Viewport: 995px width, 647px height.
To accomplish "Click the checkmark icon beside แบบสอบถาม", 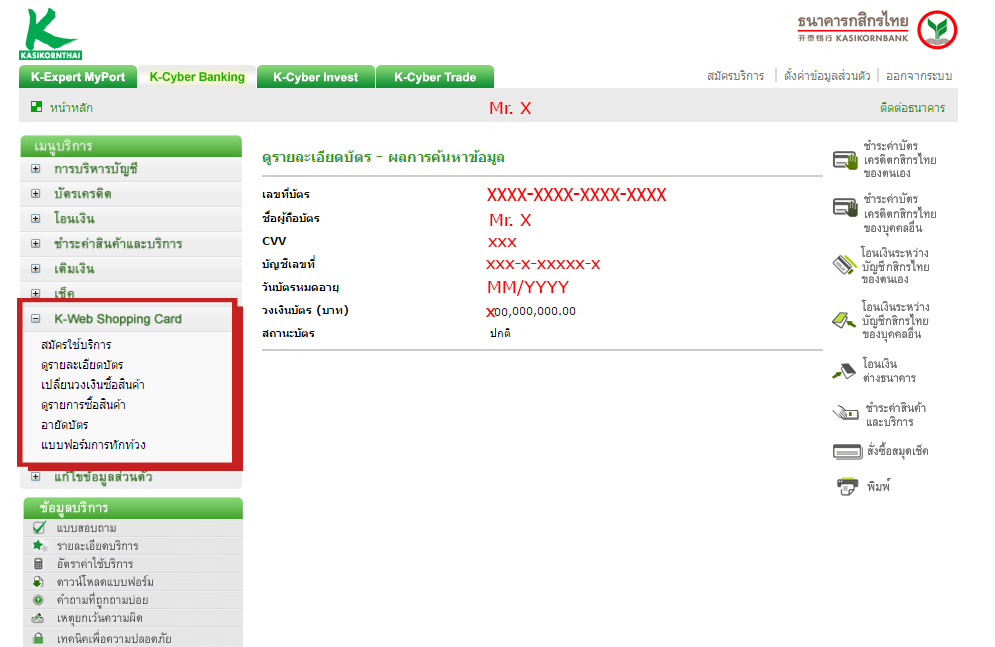I will pyautogui.click(x=39, y=528).
